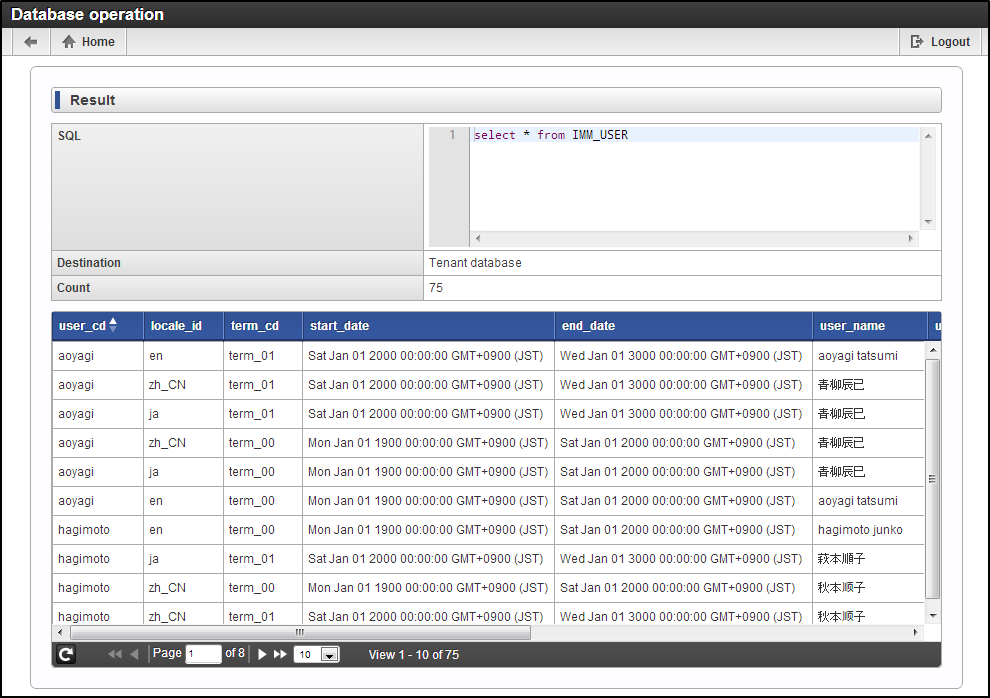The width and height of the screenshot is (990, 698).
Task: Click the SQL label cell
Action: pos(237,187)
